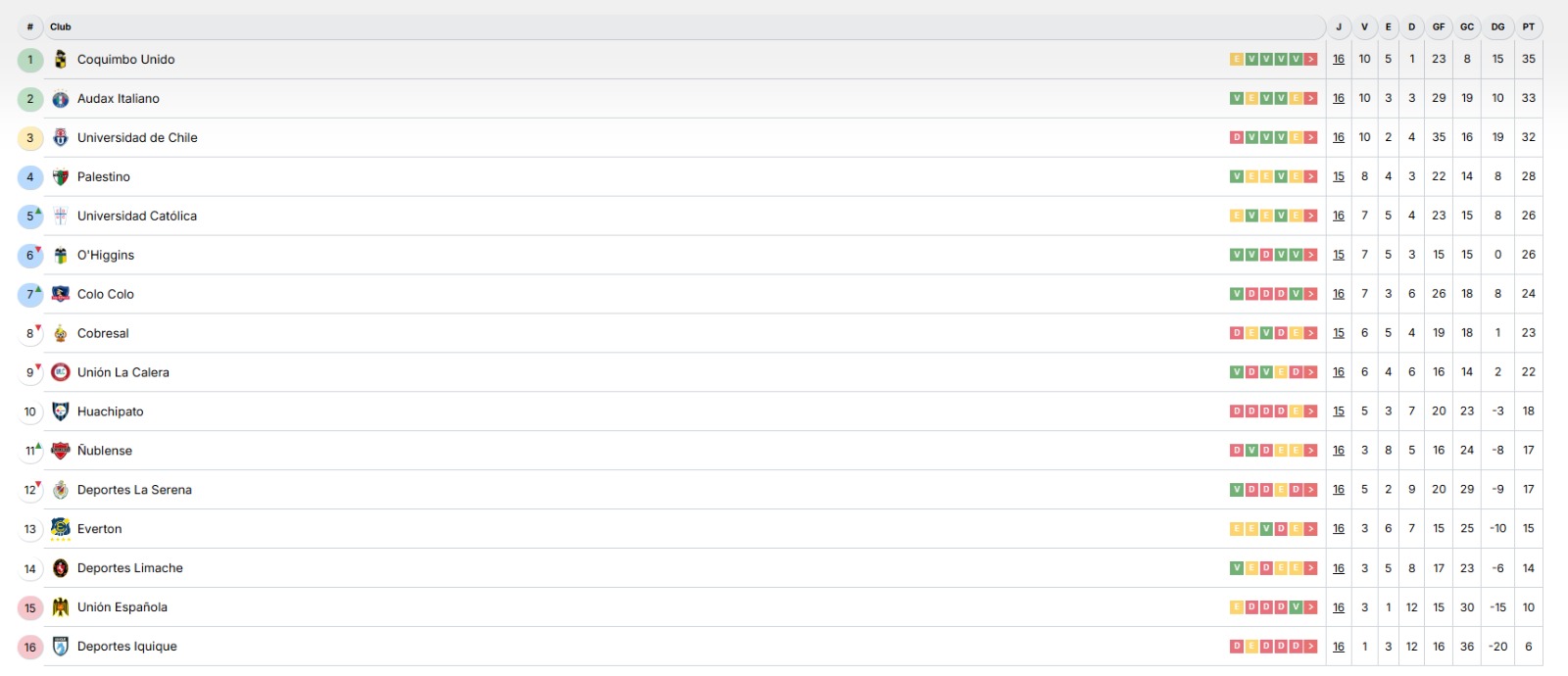Click the team name Deportes Limache

click(x=130, y=568)
